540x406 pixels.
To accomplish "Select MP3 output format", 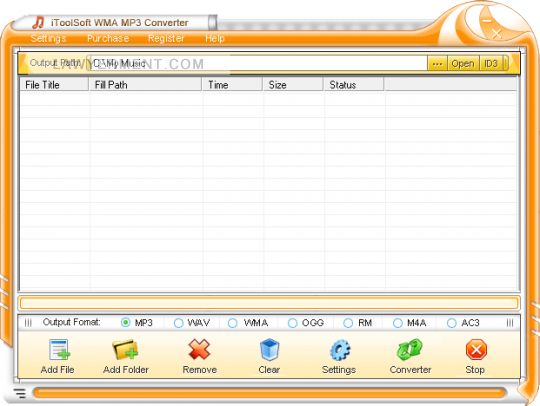I will 126,323.
